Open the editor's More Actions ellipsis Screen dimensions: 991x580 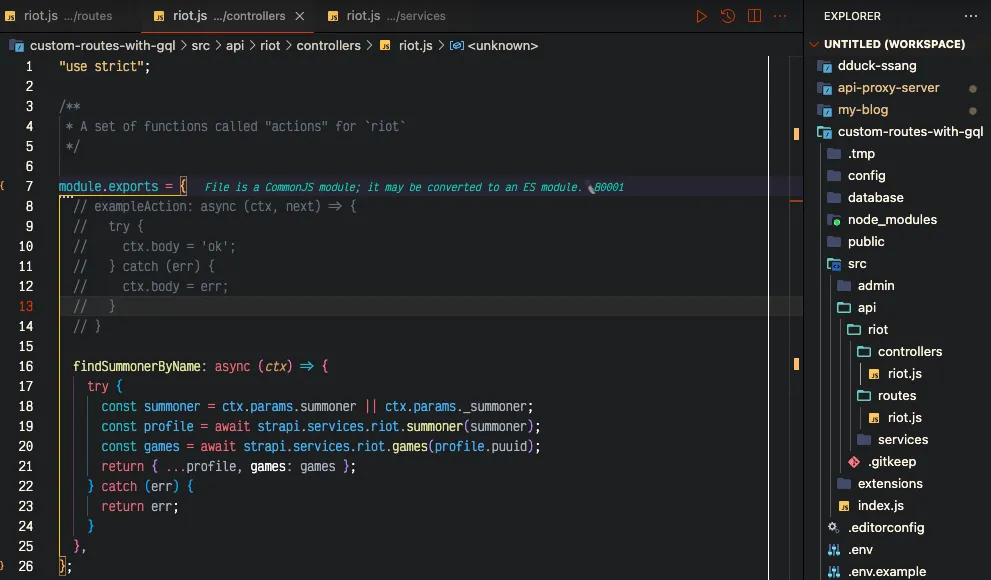click(x=780, y=16)
